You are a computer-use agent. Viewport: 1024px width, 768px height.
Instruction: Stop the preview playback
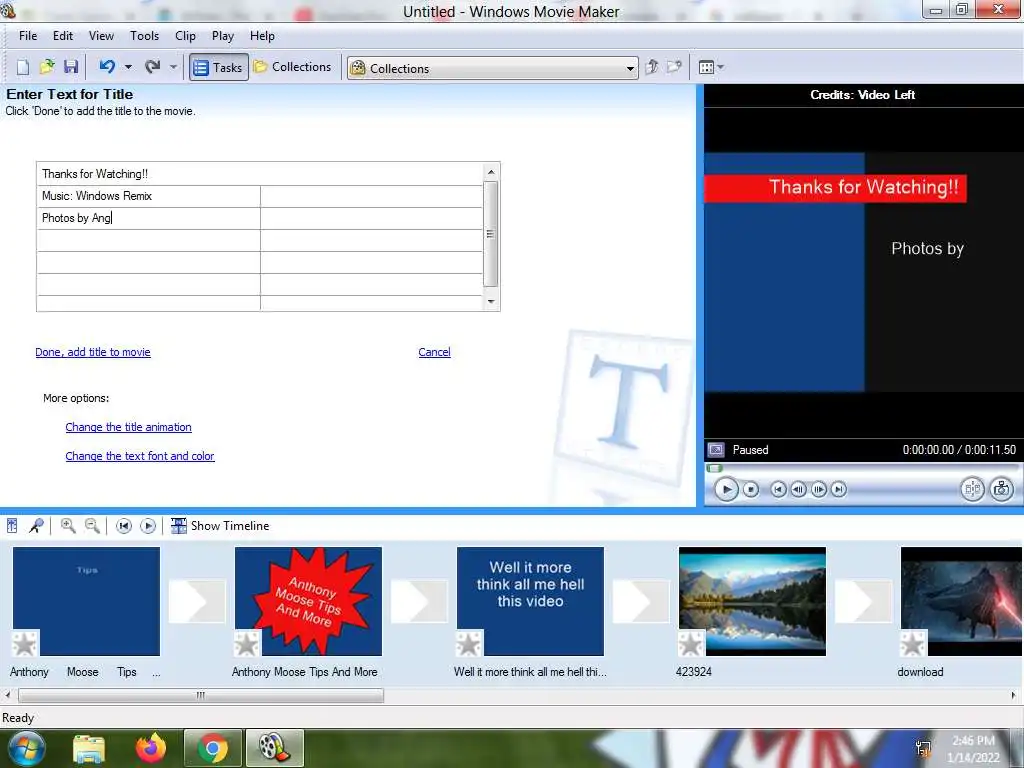pyautogui.click(x=751, y=489)
